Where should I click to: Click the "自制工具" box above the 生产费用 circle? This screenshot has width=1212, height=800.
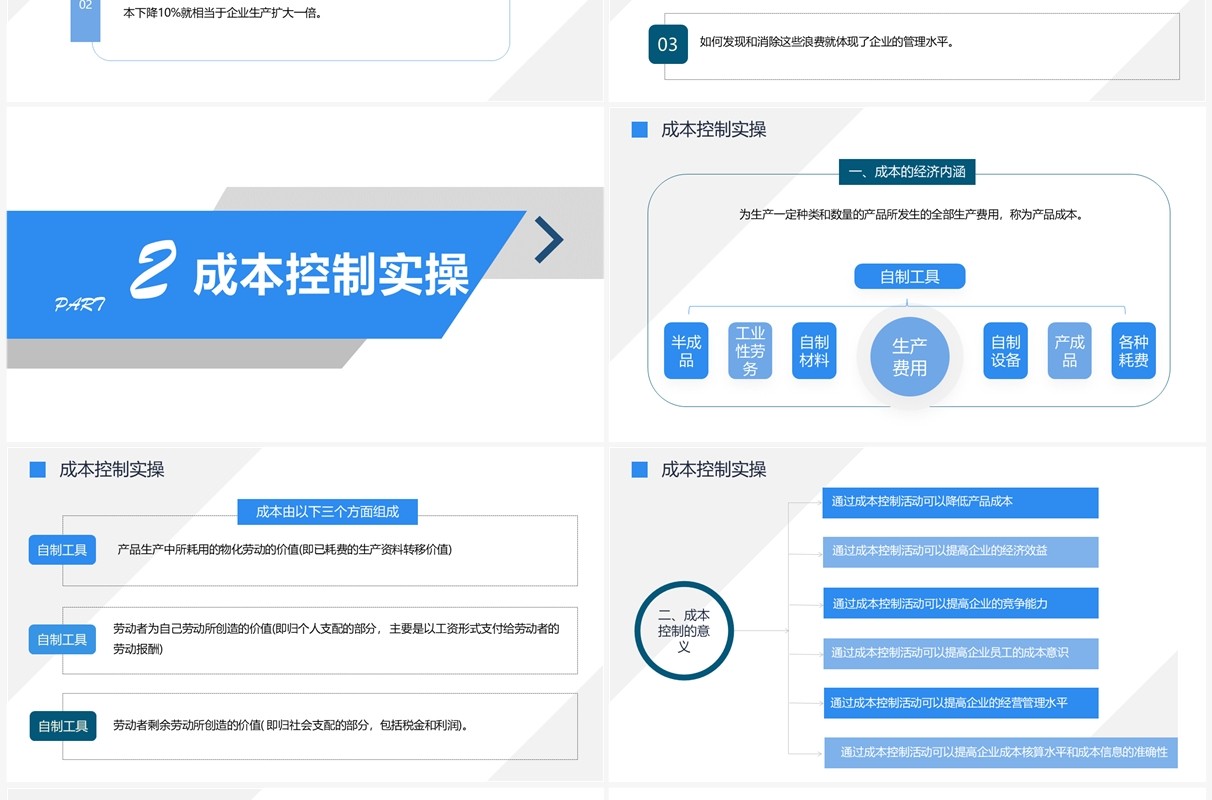point(910,277)
